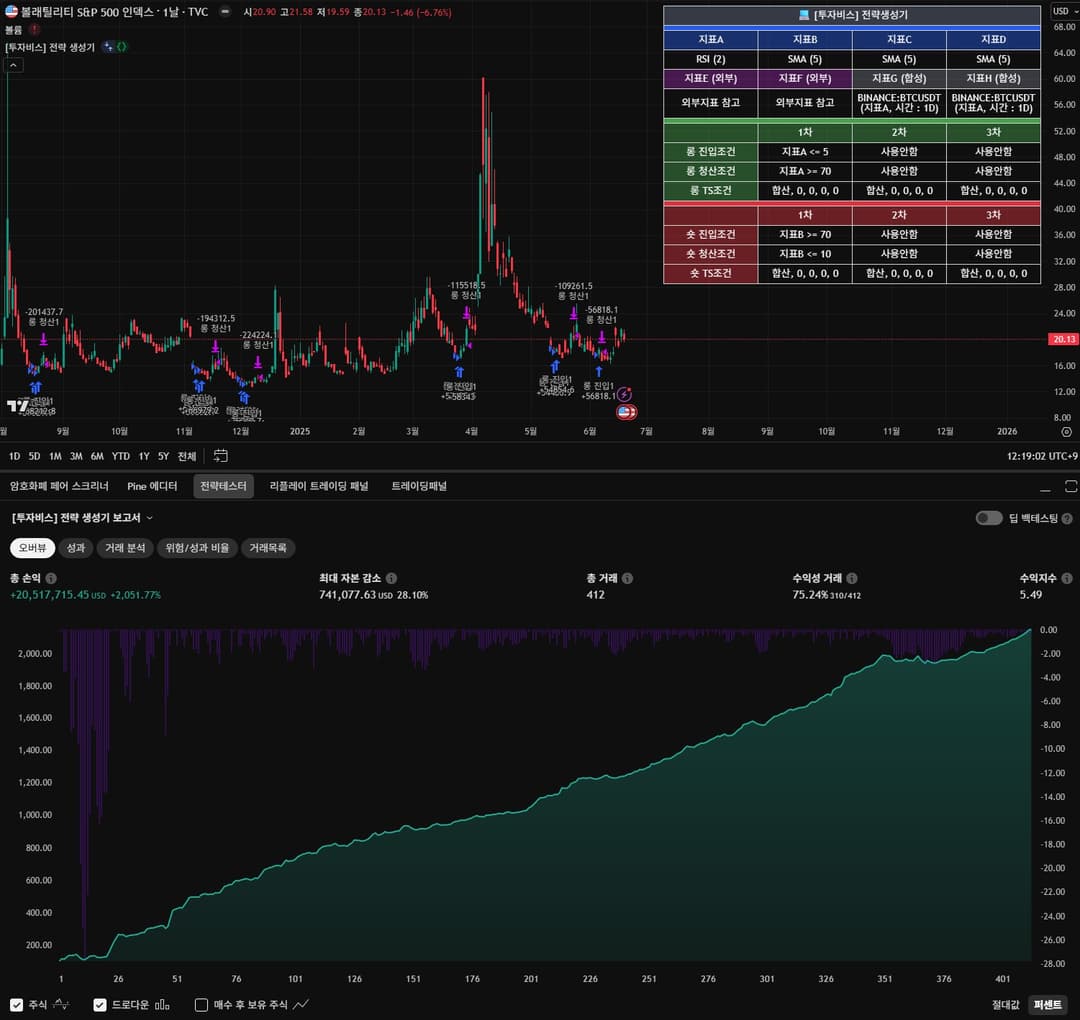Uncheck the 주식 checkbox
The width and height of the screenshot is (1080, 1020).
coord(17,1006)
